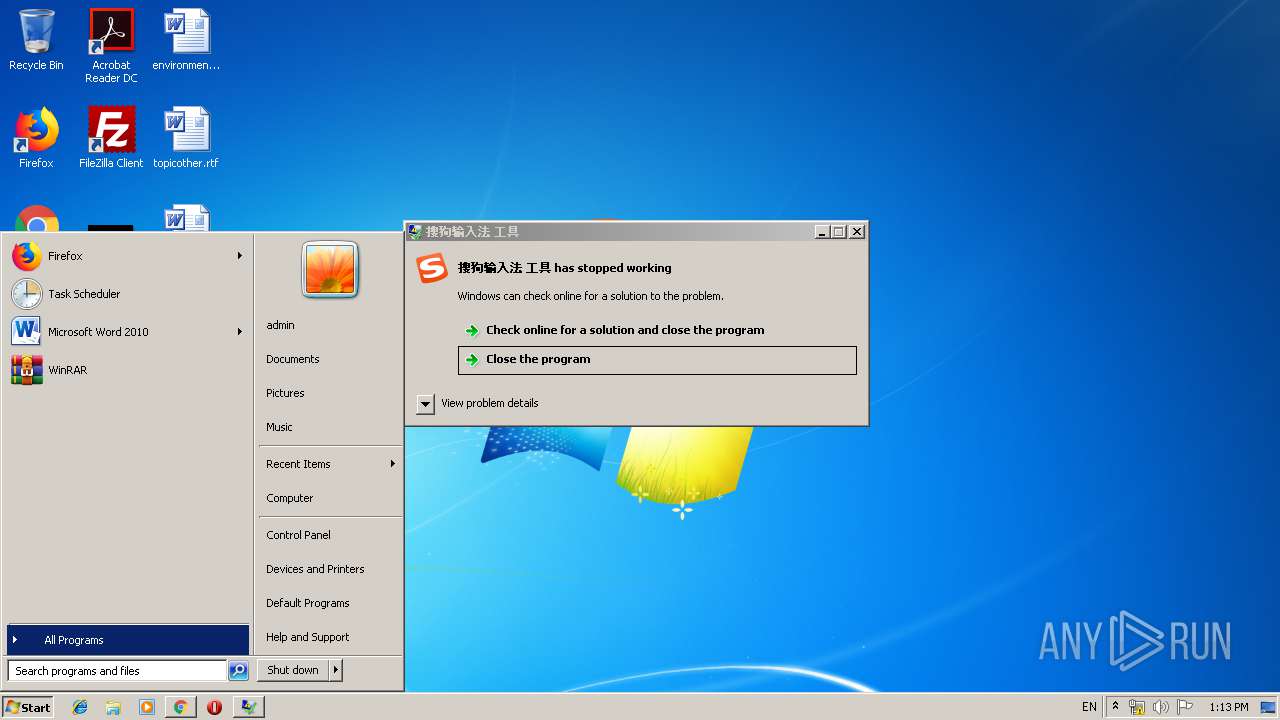Click the WinRAR label in the Start menu
The height and width of the screenshot is (720, 1280).
(68, 370)
